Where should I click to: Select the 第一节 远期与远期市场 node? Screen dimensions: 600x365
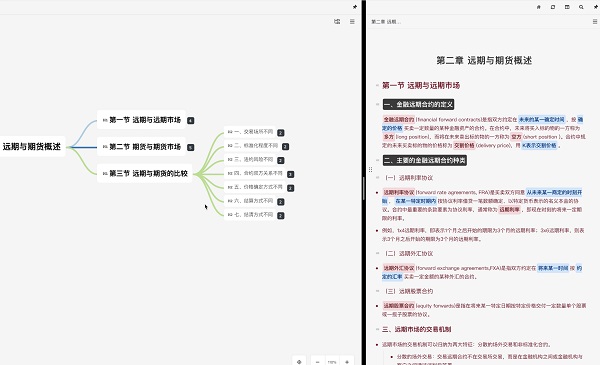pos(141,120)
